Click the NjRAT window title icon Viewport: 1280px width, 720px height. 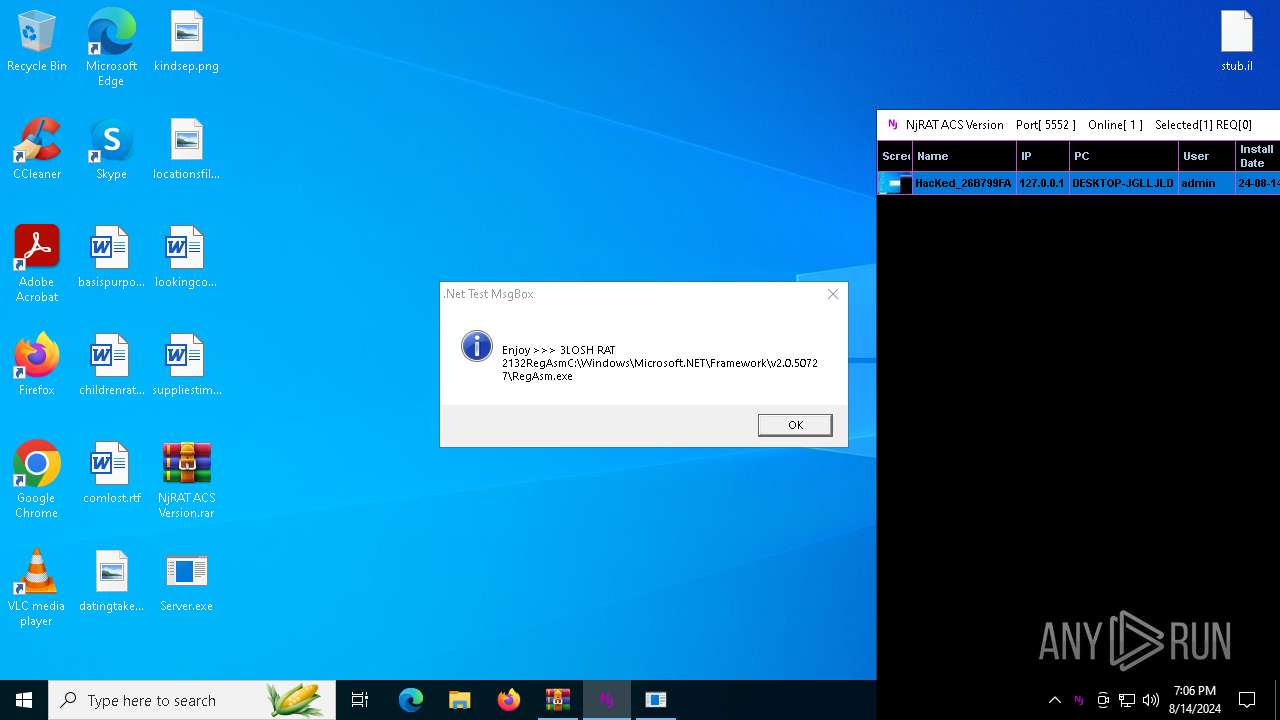pyautogui.click(x=893, y=125)
